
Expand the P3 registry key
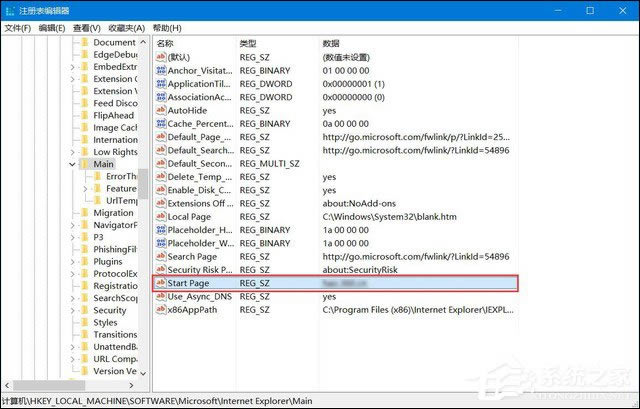(72, 237)
